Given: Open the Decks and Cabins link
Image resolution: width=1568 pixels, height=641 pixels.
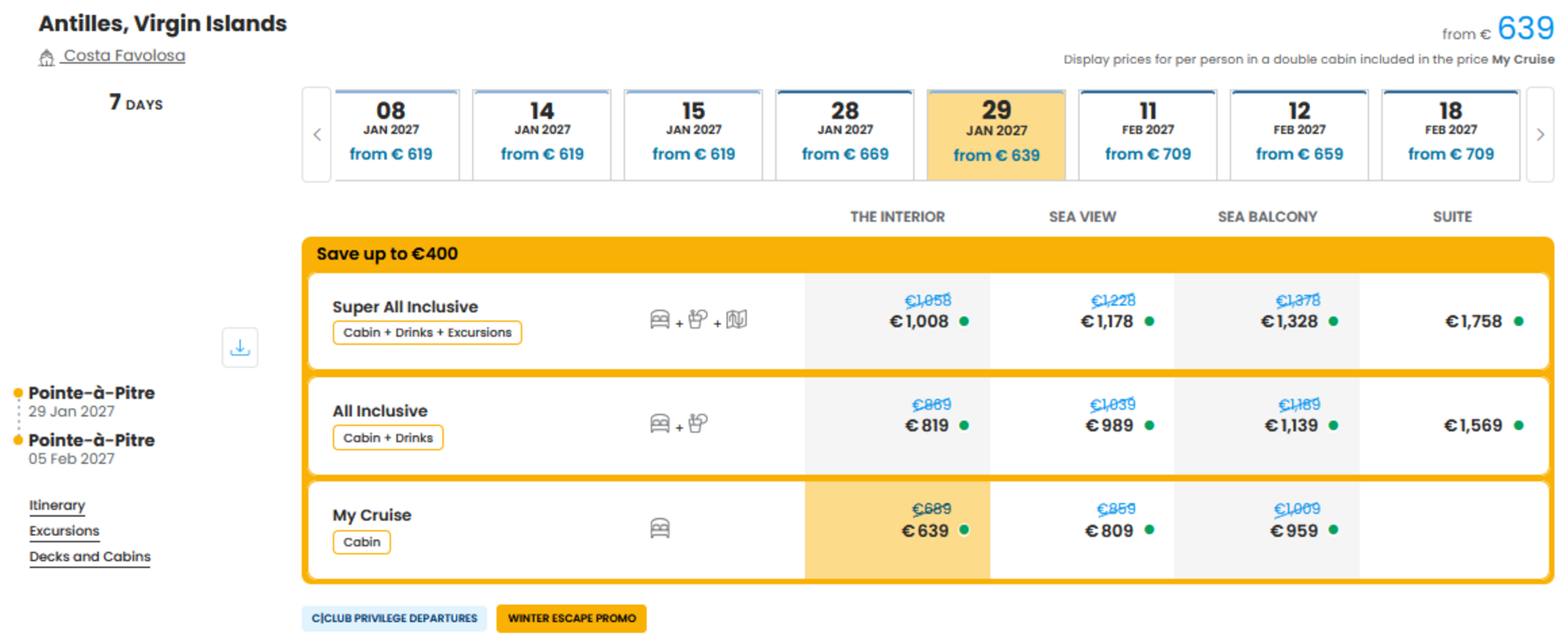Looking at the screenshot, I should click(90, 557).
